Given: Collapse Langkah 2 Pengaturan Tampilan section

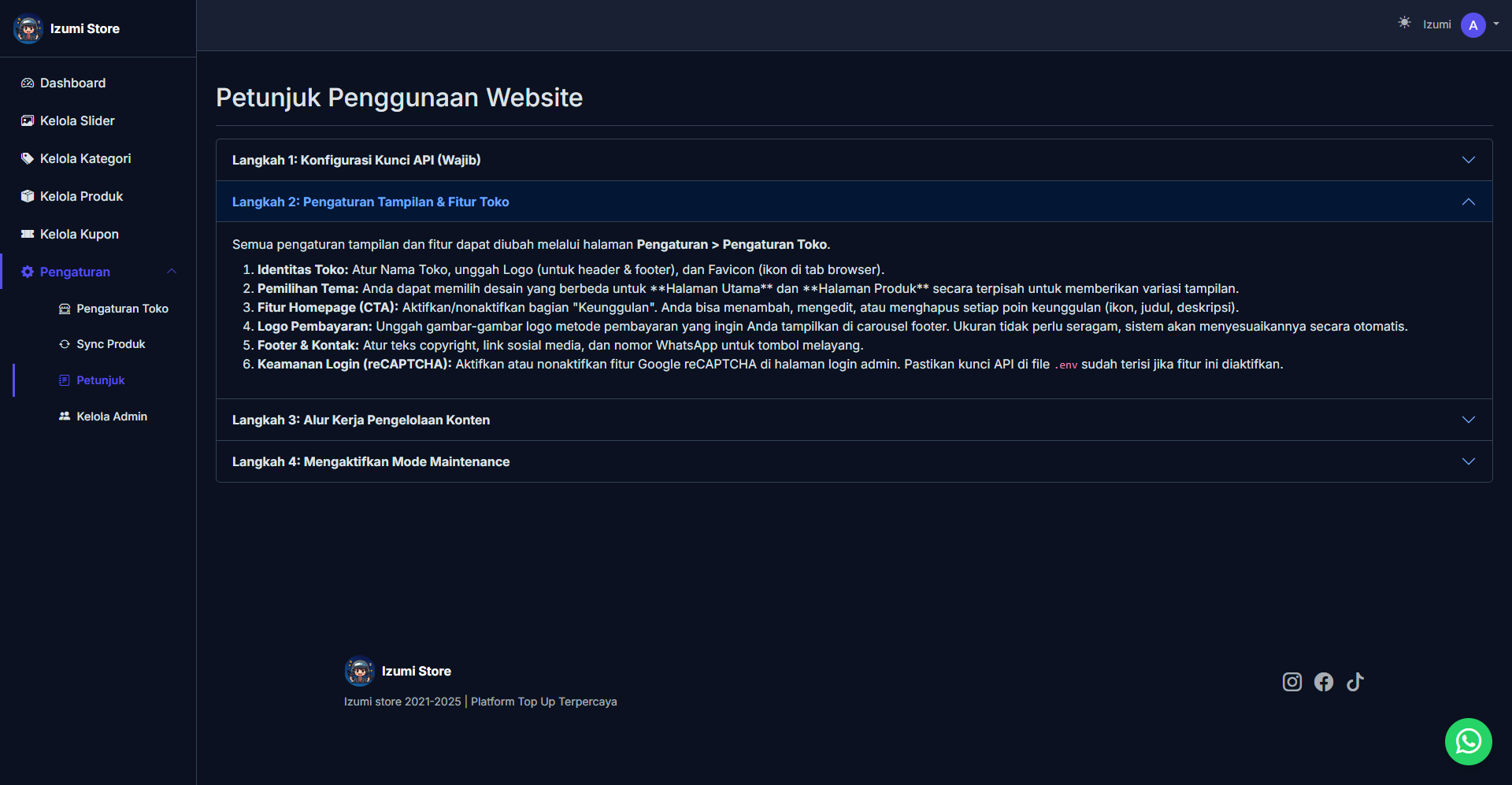Looking at the screenshot, I should pos(854,202).
